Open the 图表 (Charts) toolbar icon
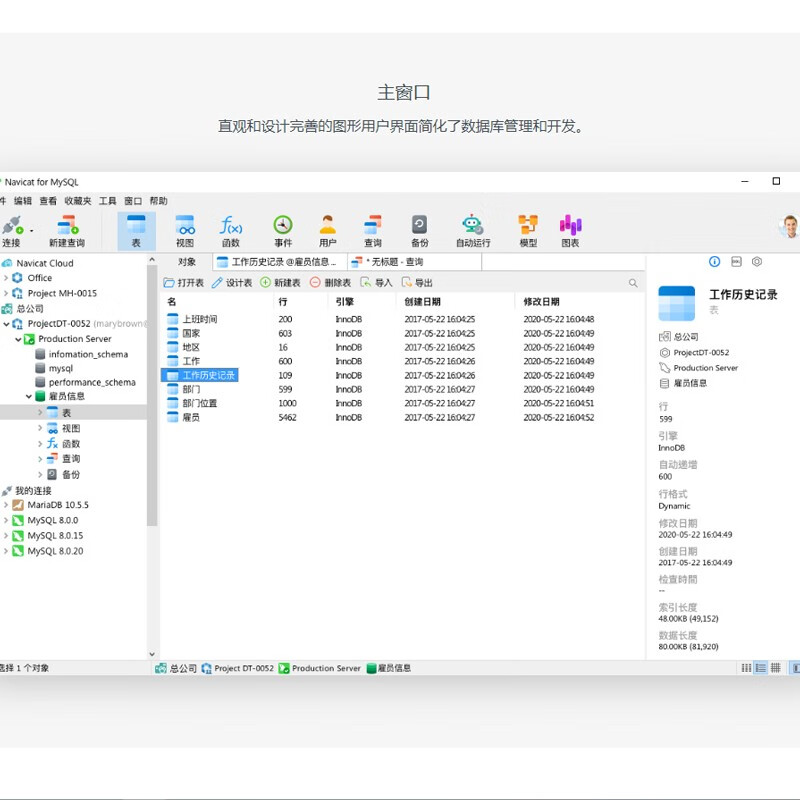Screen dimensions: 800x800 point(570,230)
